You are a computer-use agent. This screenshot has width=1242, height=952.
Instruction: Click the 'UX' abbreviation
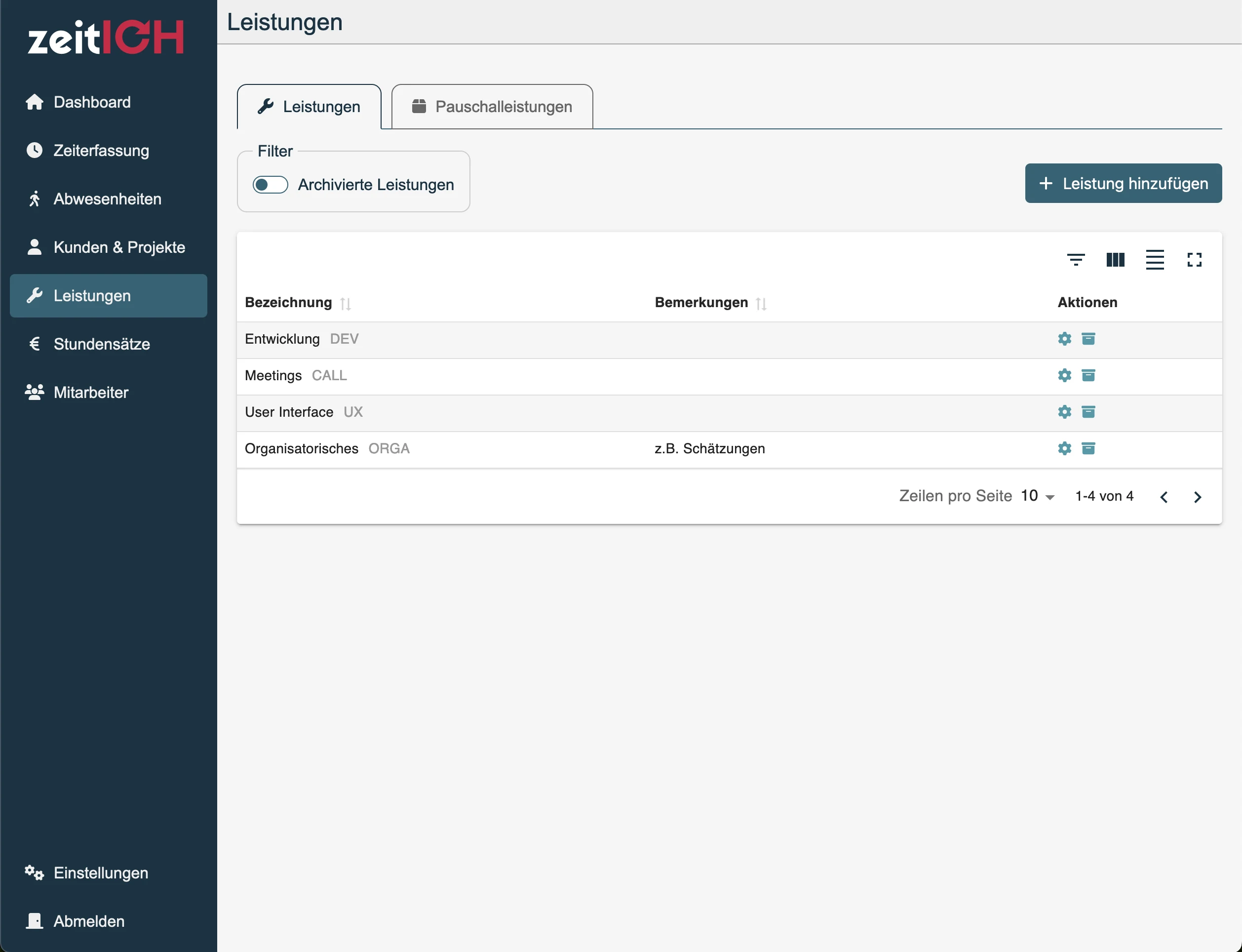[x=353, y=412]
